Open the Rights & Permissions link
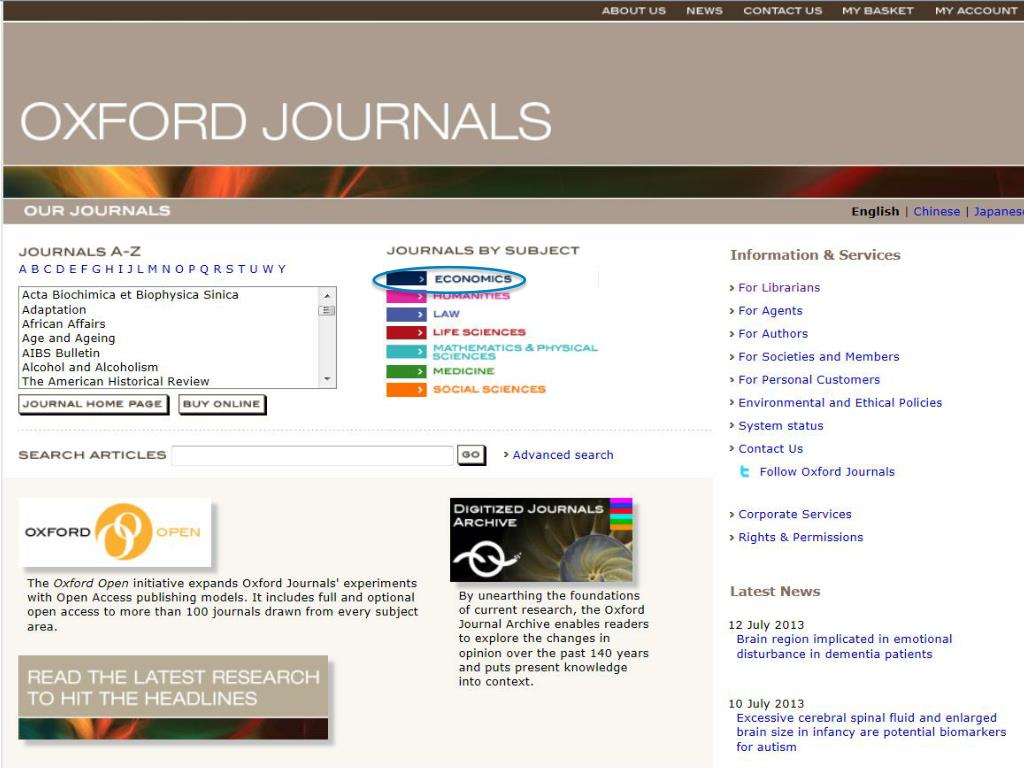 [x=800, y=537]
